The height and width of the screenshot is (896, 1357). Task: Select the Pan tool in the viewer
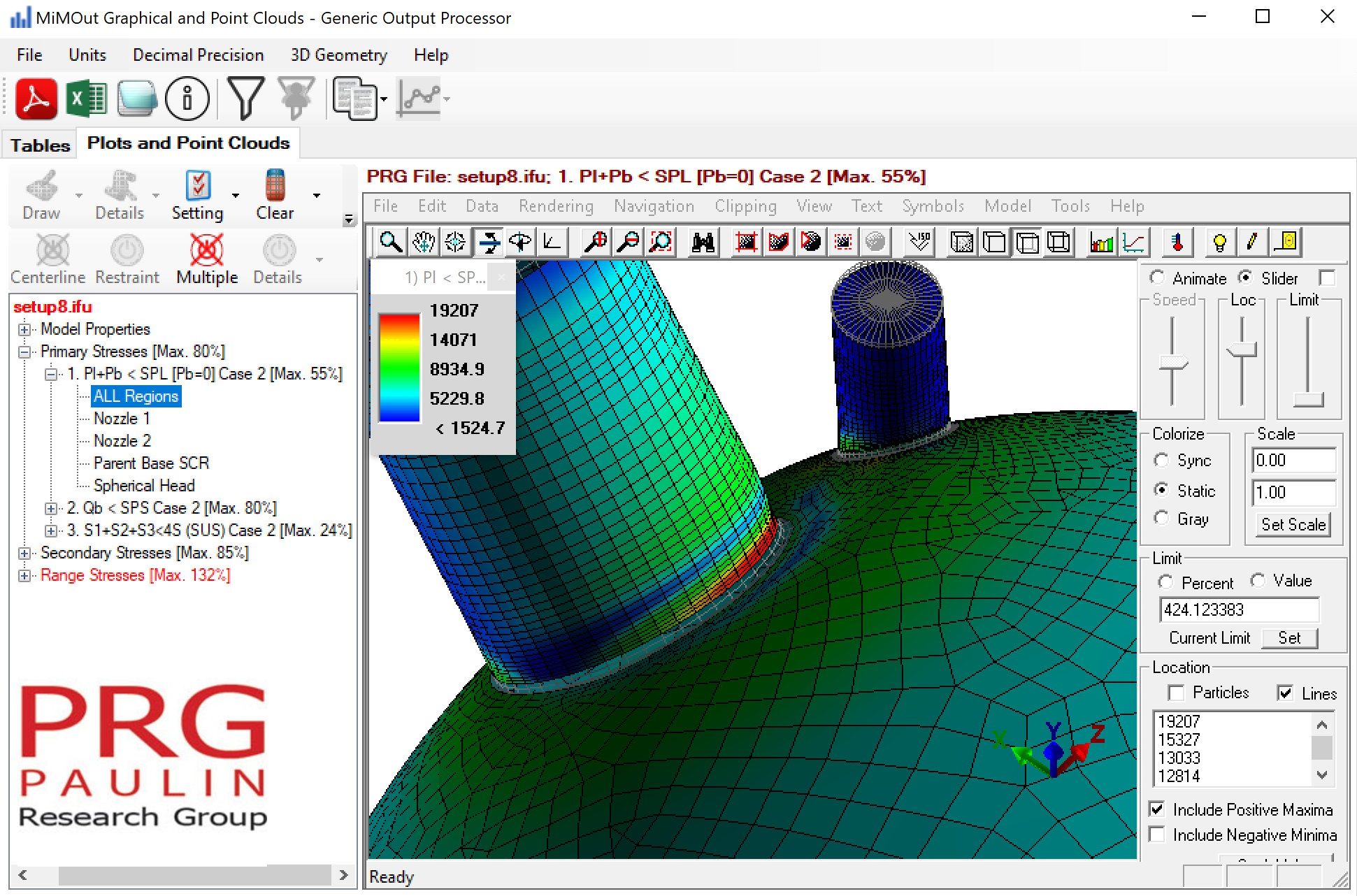pos(423,242)
